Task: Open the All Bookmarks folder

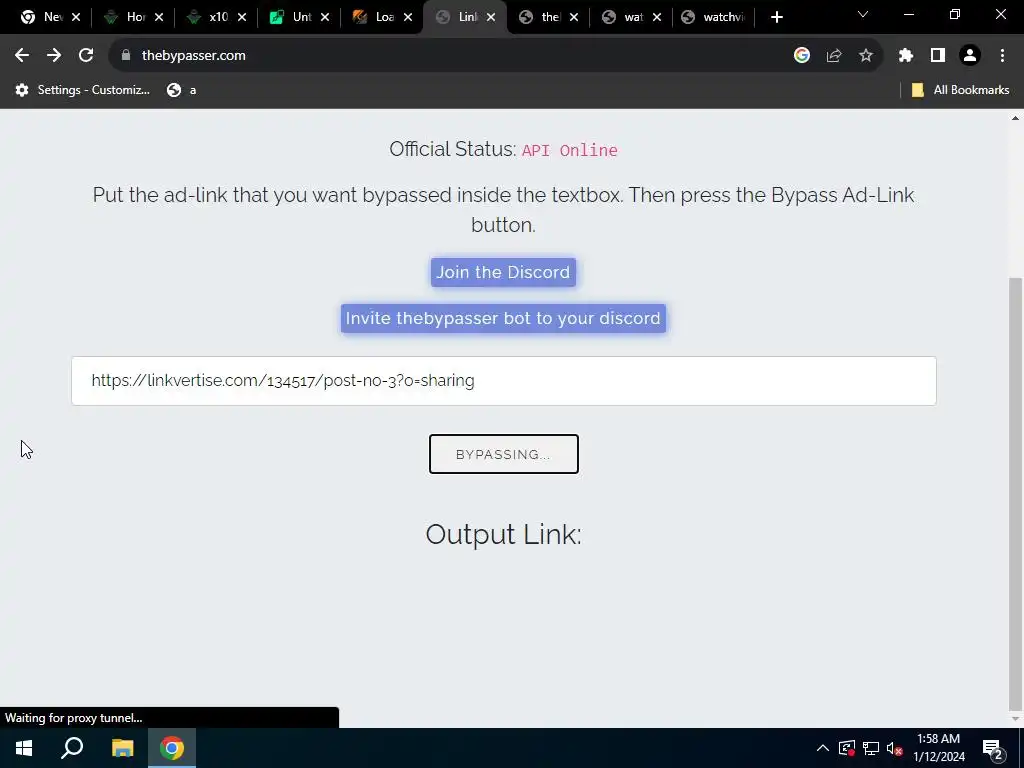Action: coord(960,90)
